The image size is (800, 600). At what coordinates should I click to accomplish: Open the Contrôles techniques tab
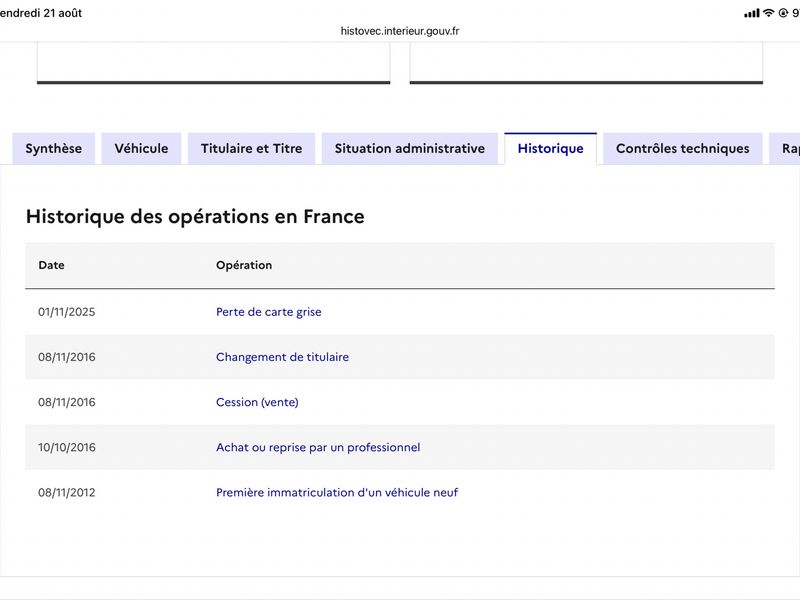(x=683, y=148)
